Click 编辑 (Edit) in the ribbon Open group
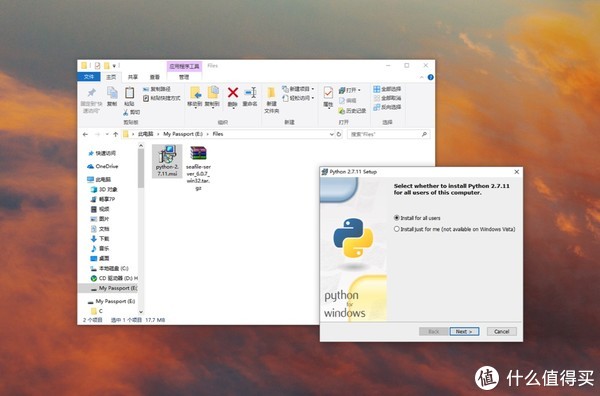 pos(347,101)
